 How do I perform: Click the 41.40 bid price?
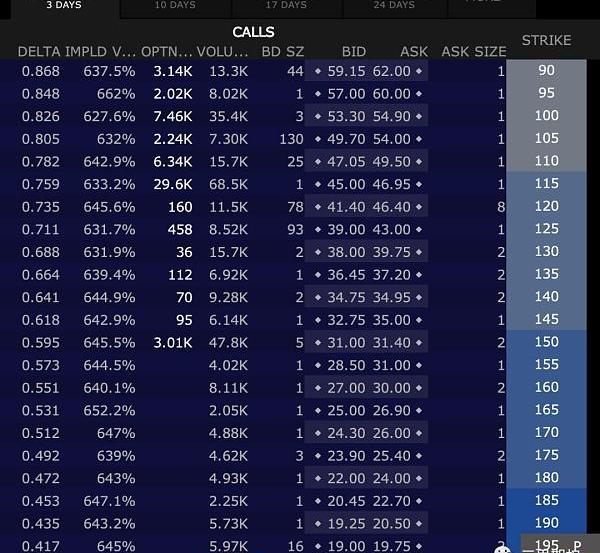346,207
